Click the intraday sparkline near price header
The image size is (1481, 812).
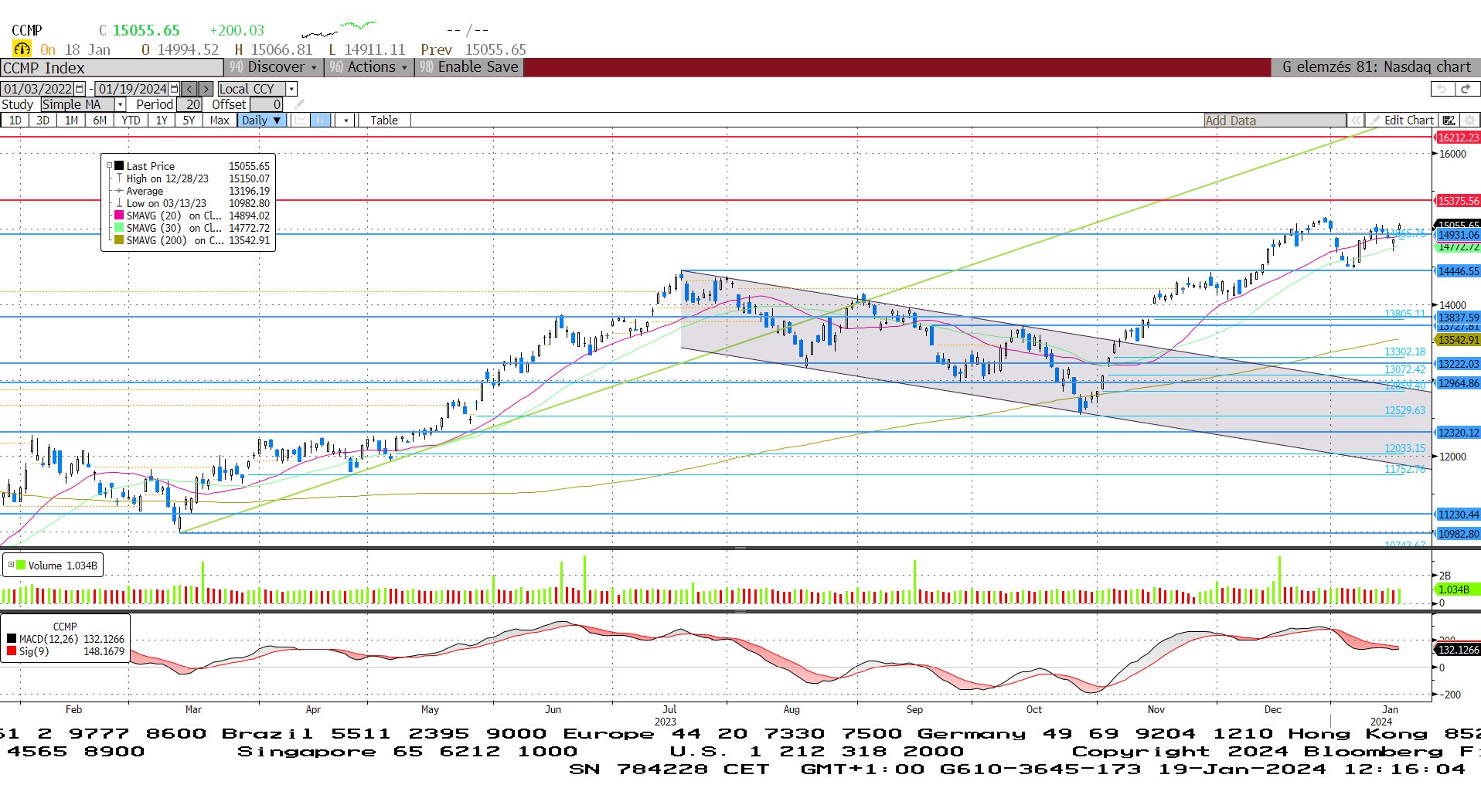(339, 29)
